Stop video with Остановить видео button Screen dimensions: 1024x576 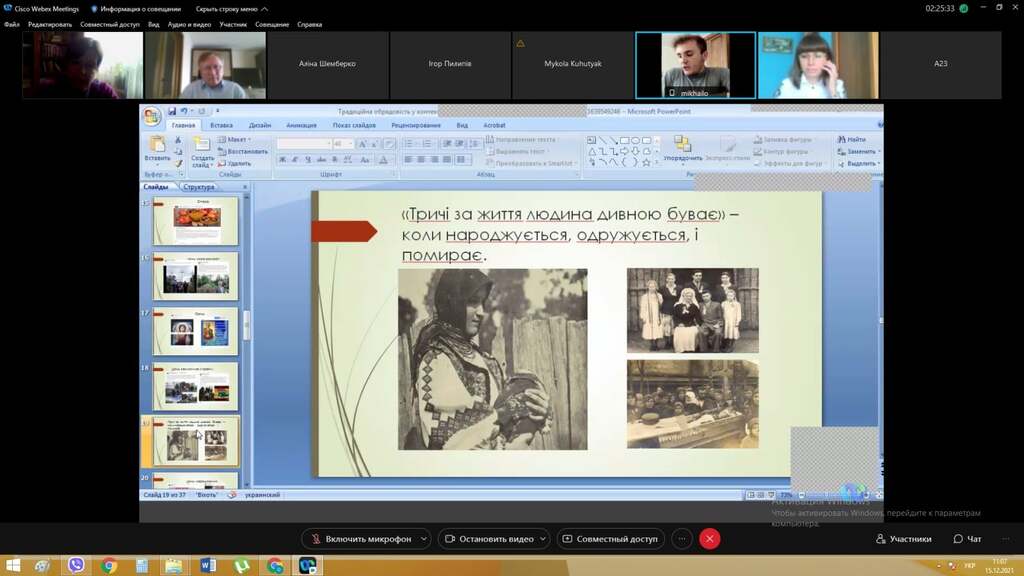(x=489, y=539)
